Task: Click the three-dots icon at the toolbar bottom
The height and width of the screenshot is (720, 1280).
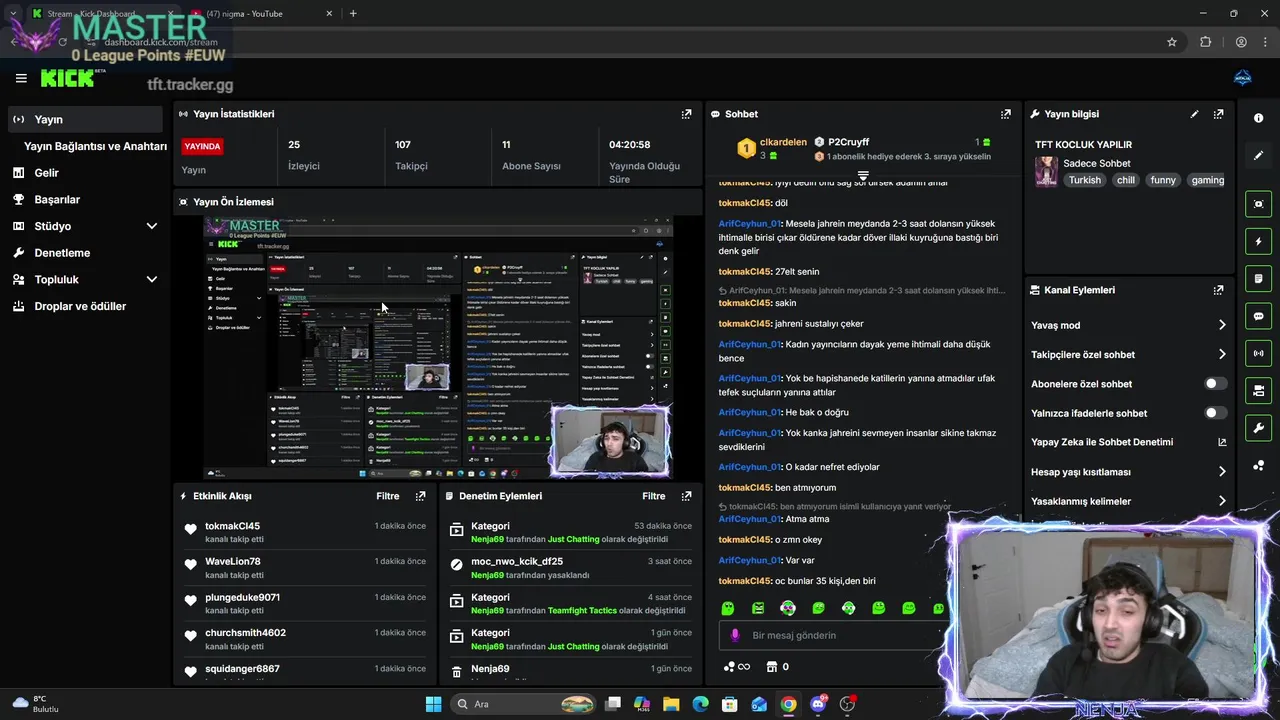Action: (x=1258, y=465)
